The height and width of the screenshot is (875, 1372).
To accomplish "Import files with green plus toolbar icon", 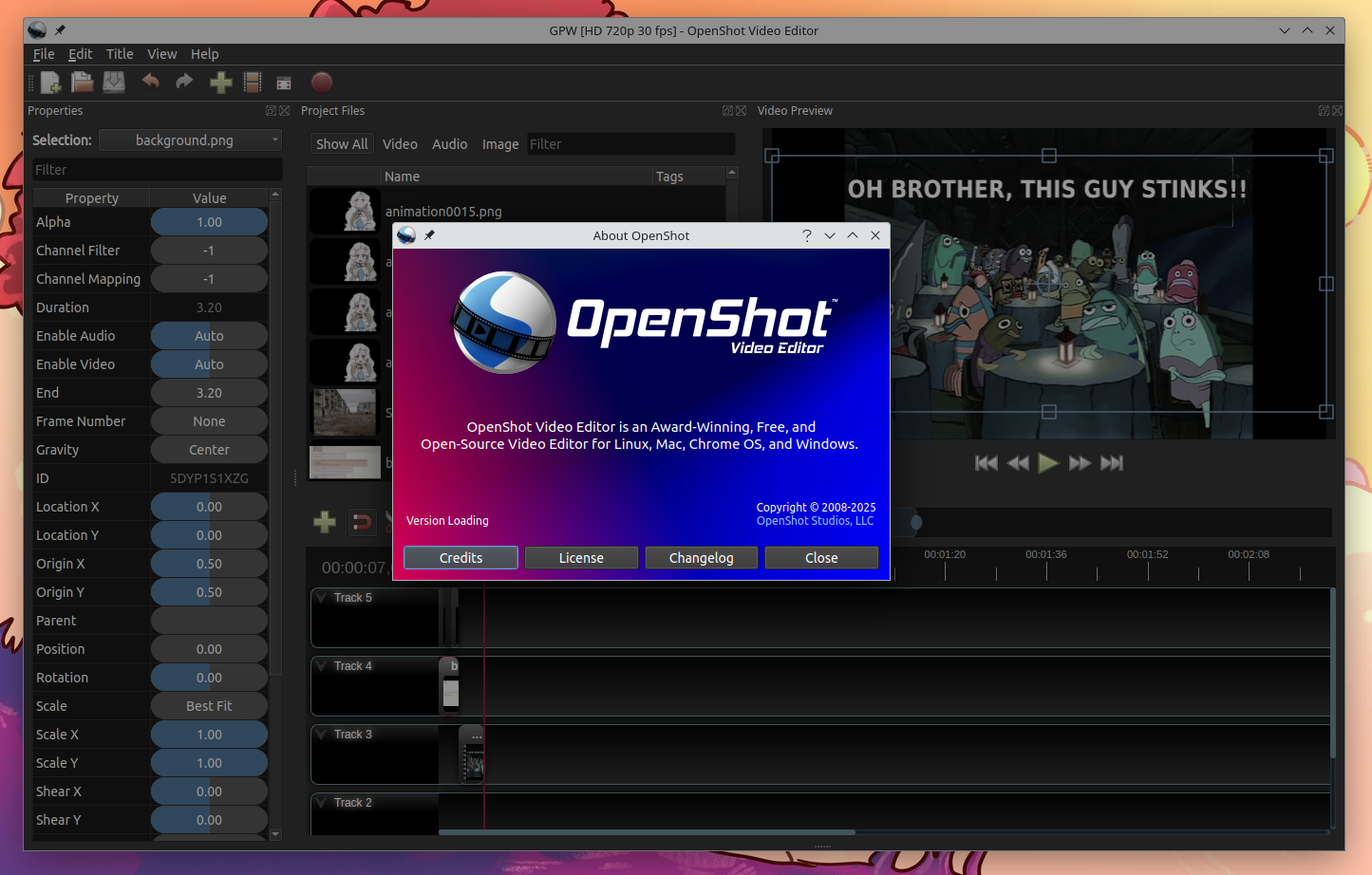I will click(x=220, y=83).
